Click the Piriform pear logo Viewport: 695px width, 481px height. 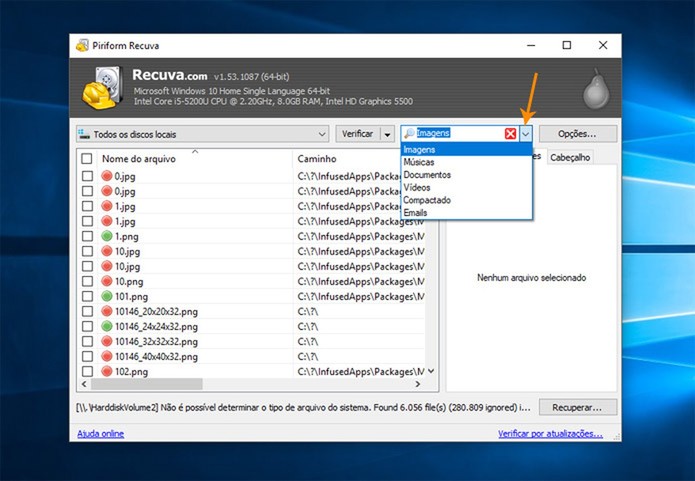596,89
